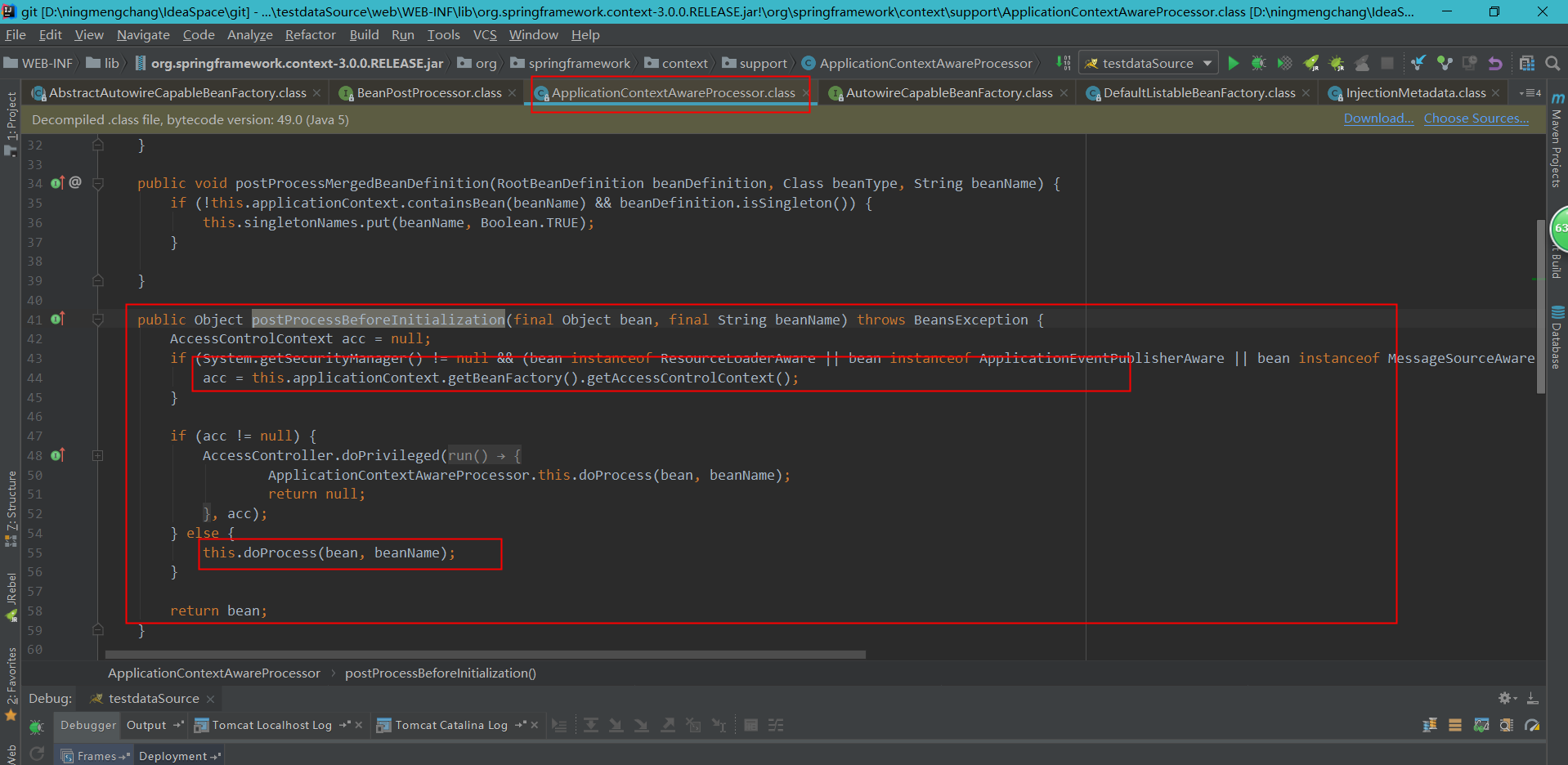Click the Download... link in the decompiler banner
1568x765 pixels.
click(x=1378, y=119)
